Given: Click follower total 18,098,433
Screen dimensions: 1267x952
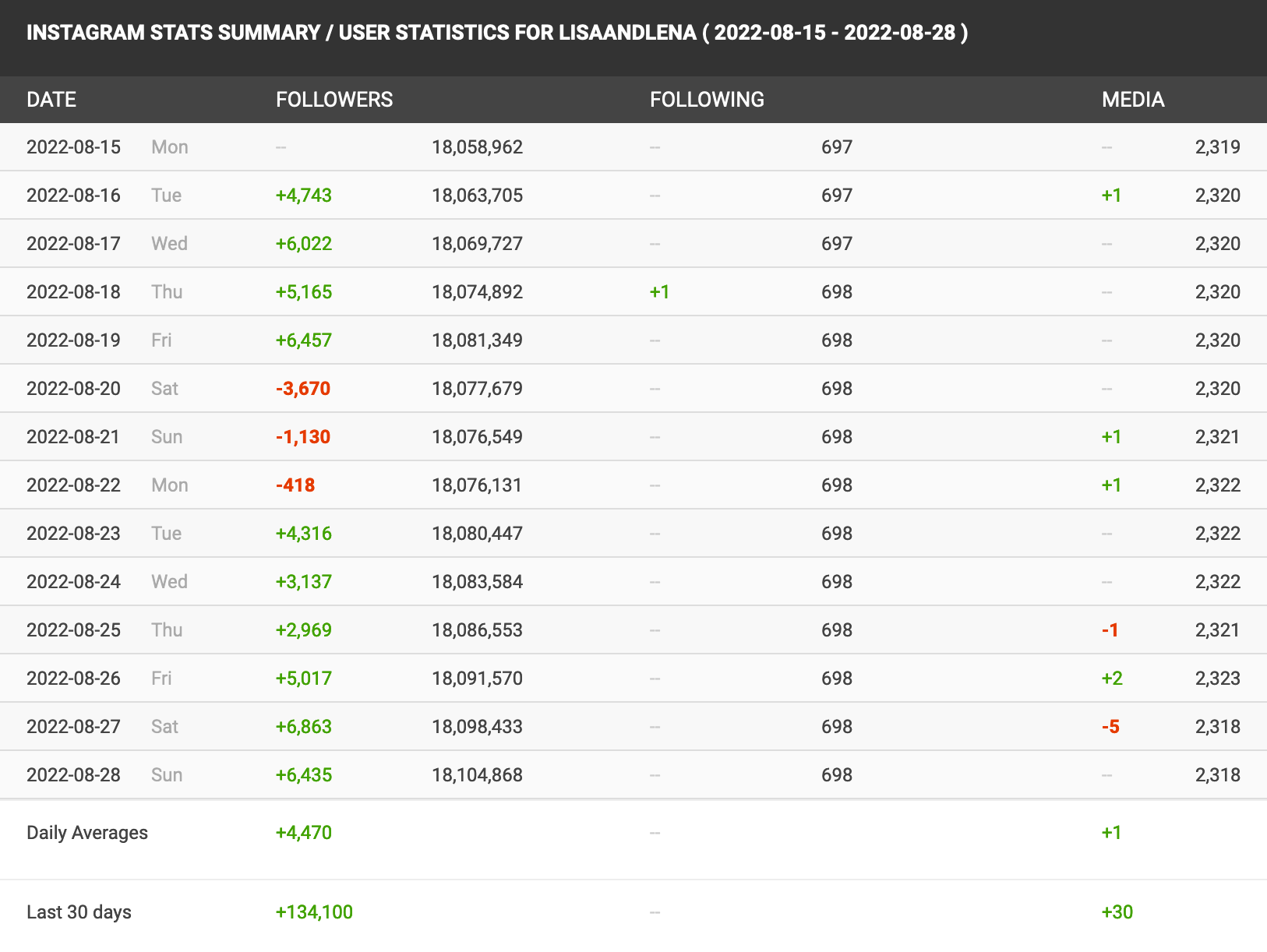Looking at the screenshot, I should (478, 727).
